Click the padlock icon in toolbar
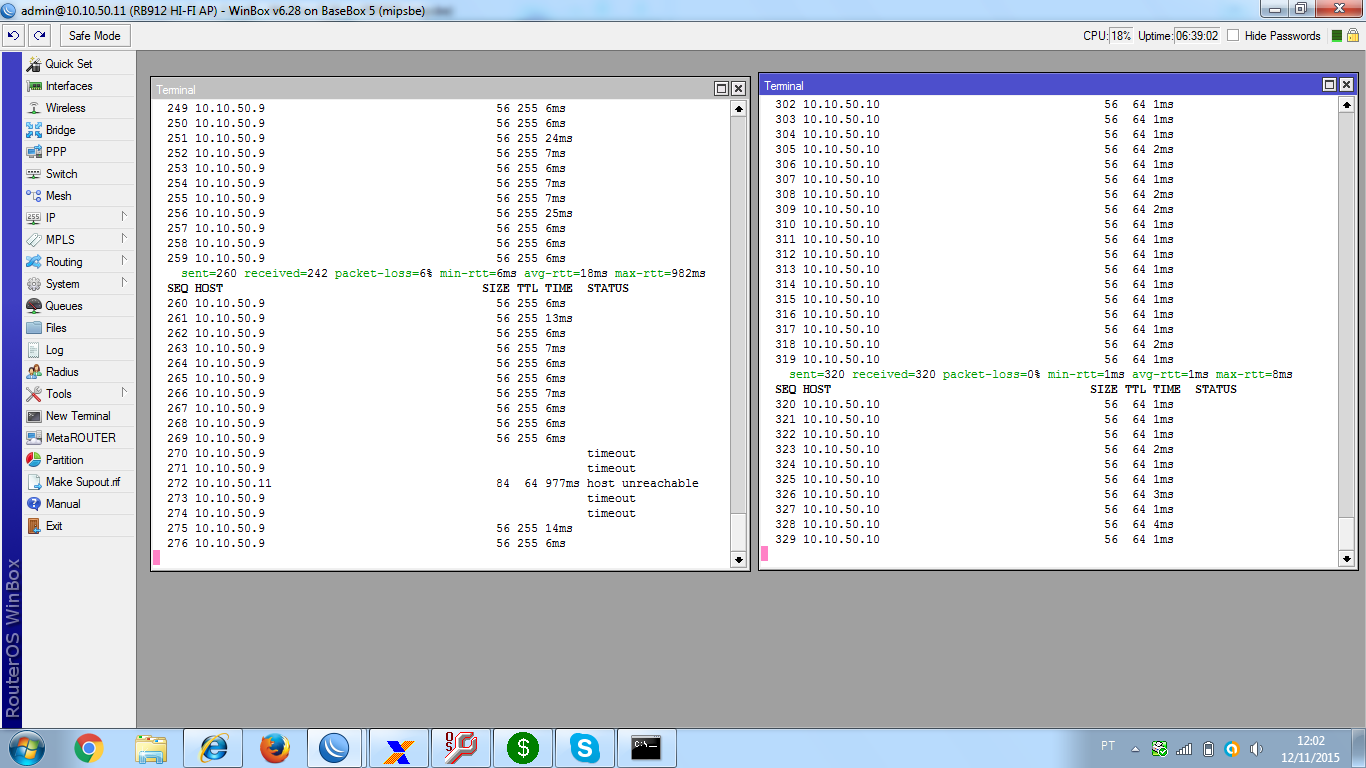This screenshot has height=768, width=1366. pos(1352,35)
